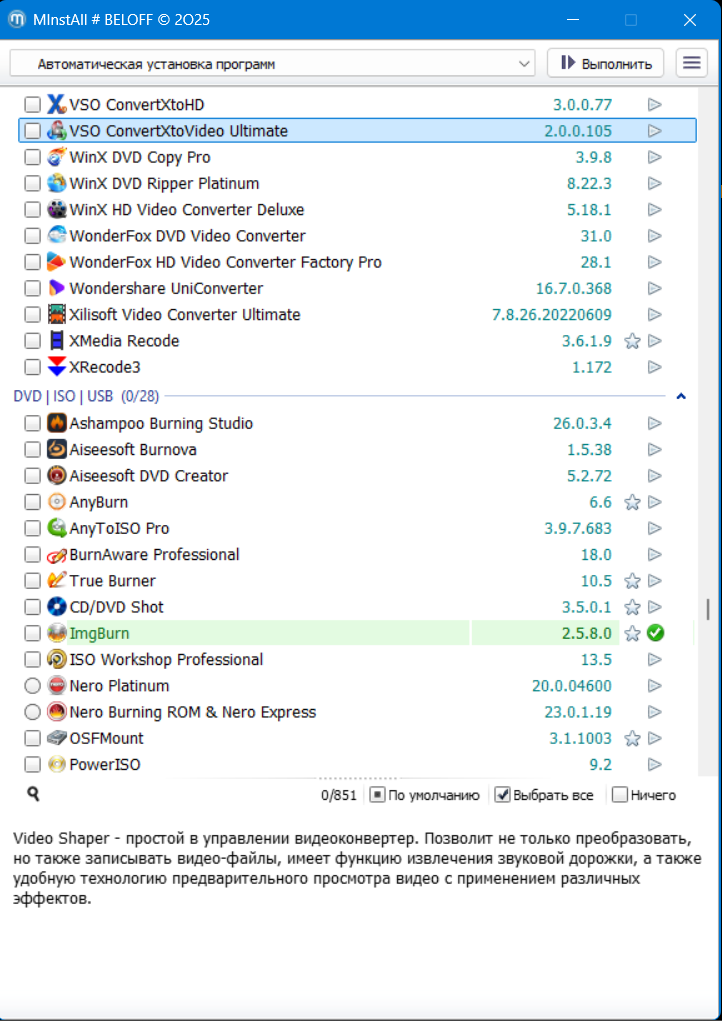Select the Nero Platinum radio button
722x1021 pixels.
(x=33, y=686)
